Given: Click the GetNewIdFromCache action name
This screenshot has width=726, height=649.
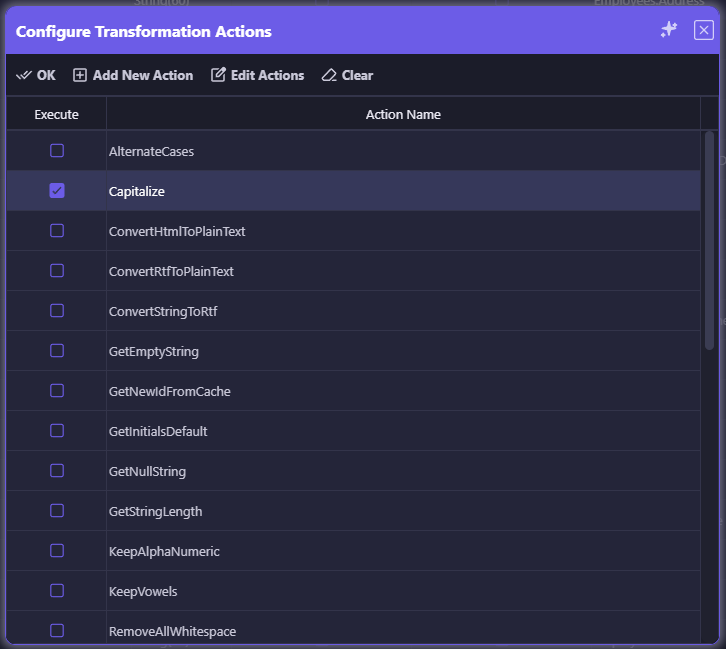Looking at the screenshot, I should pos(169,392).
